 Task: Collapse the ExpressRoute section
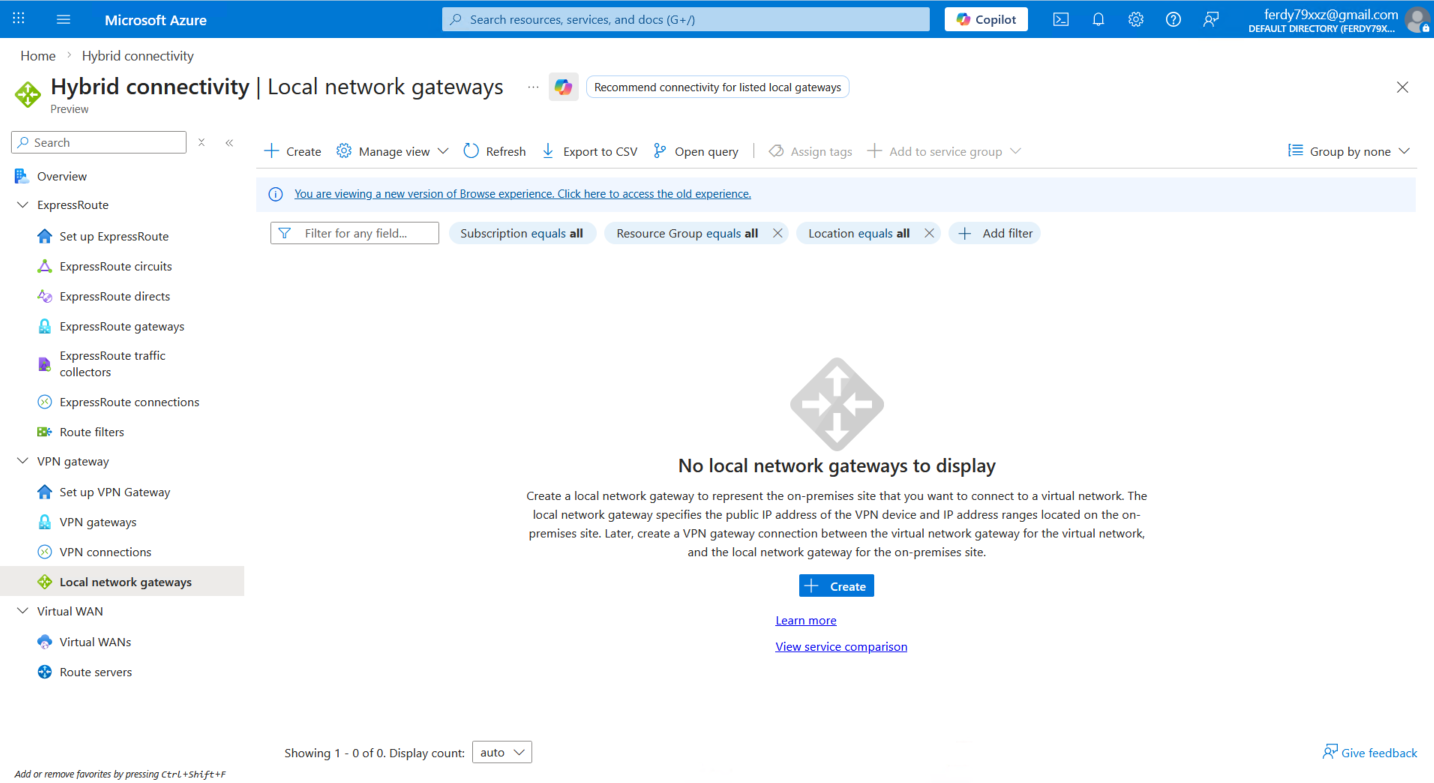coord(23,205)
